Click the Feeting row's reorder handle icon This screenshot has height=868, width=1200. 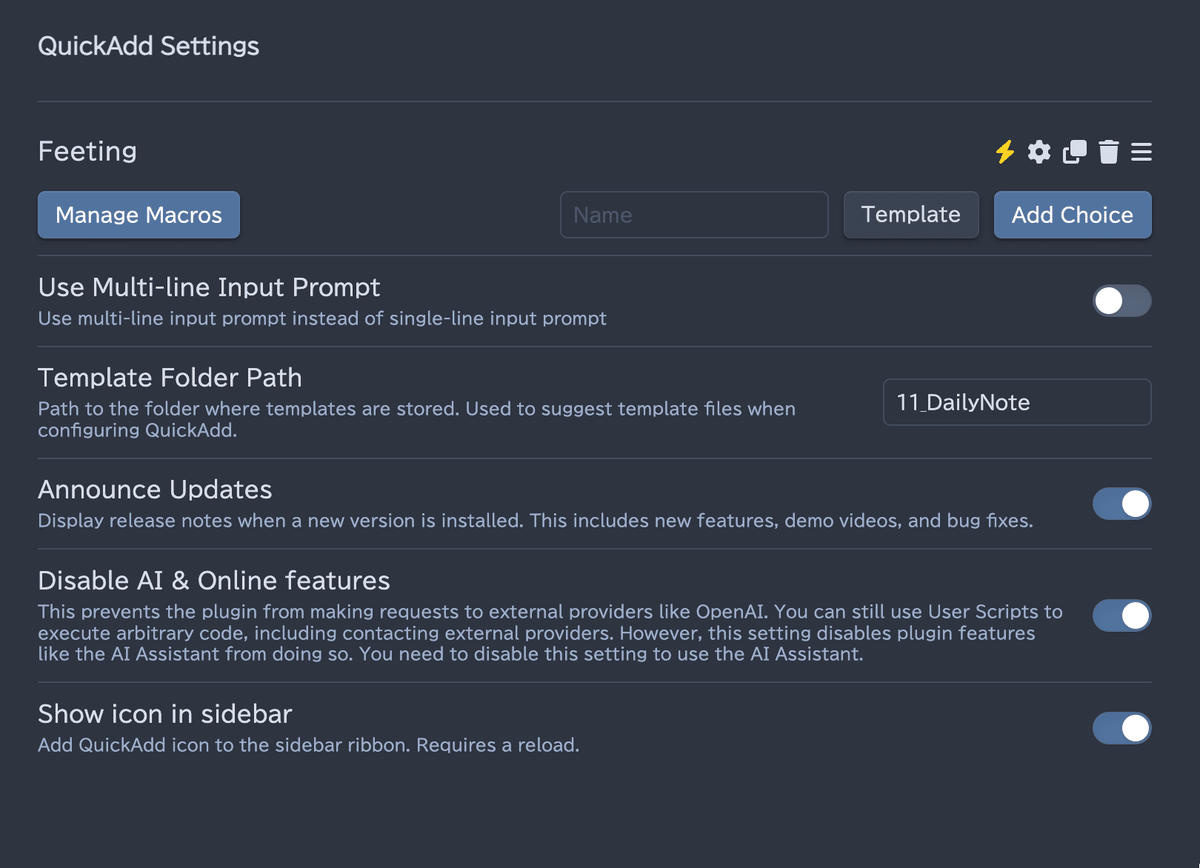pos(1141,152)
